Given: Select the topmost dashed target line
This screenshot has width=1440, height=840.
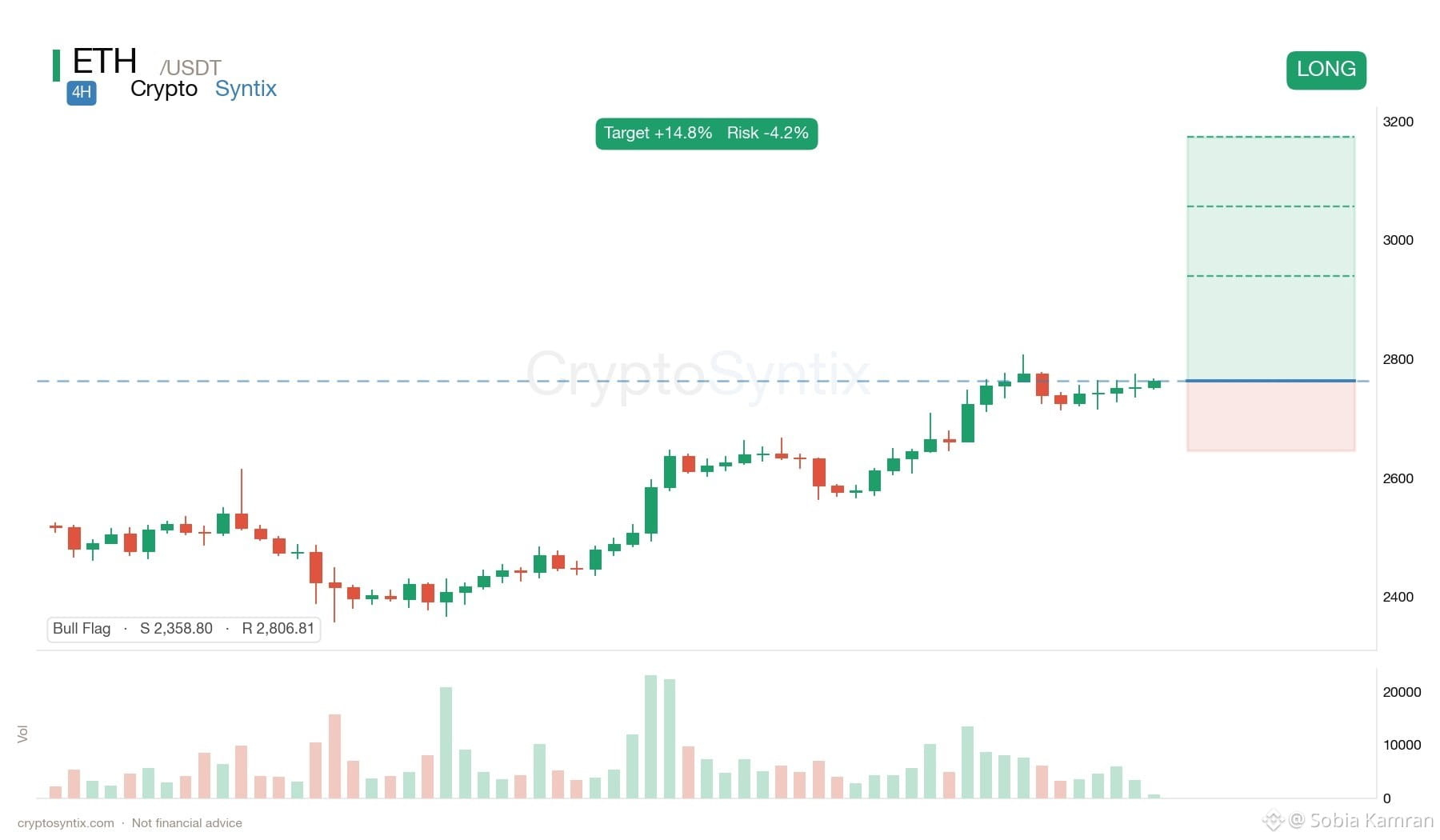Looking at the screenshot, I should click(1270, 137).
